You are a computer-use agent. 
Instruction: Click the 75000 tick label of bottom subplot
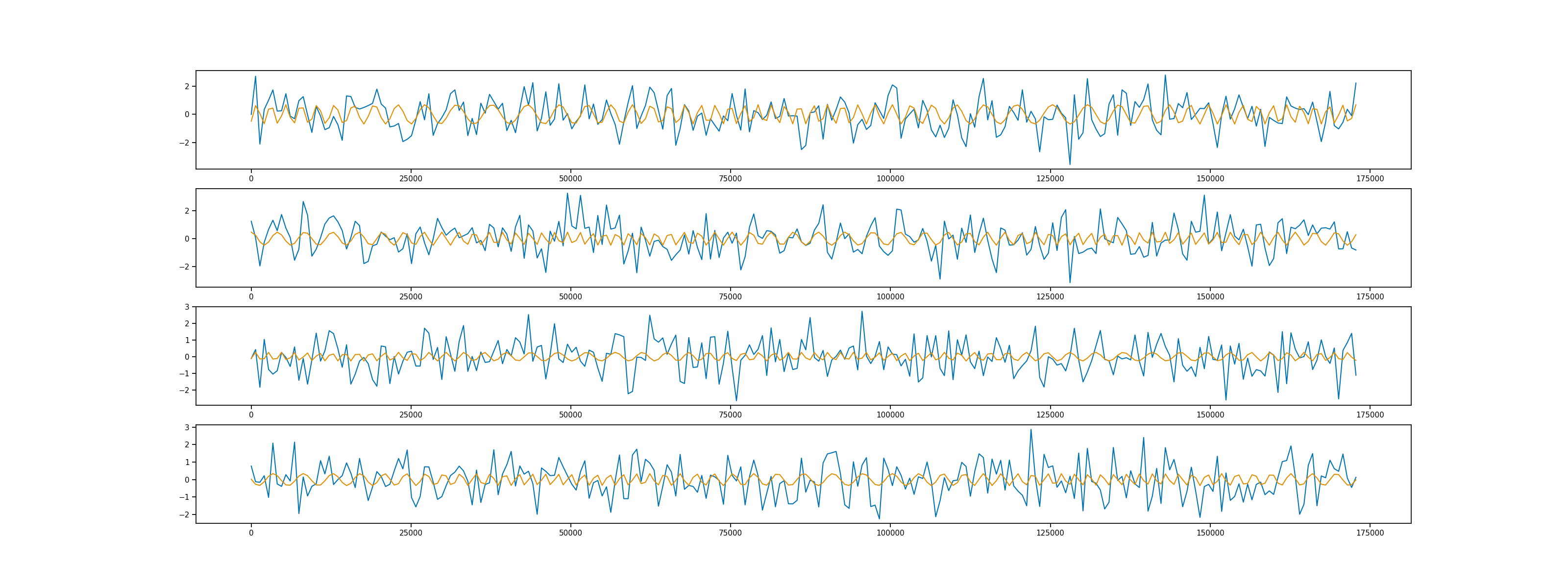[x=730, y=533]
